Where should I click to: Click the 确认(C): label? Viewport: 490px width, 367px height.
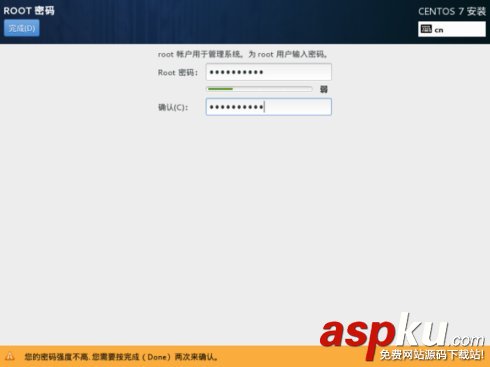coord(173,107)
